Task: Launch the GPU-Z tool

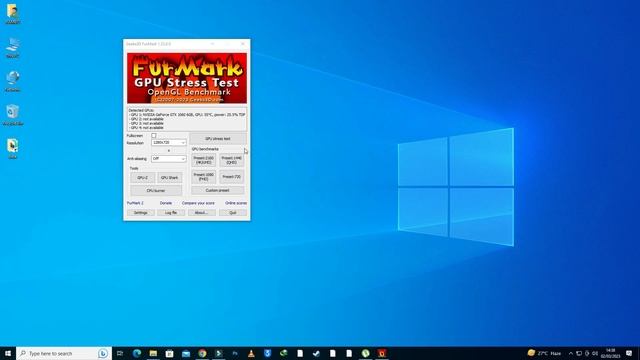Action: point(142,178)
